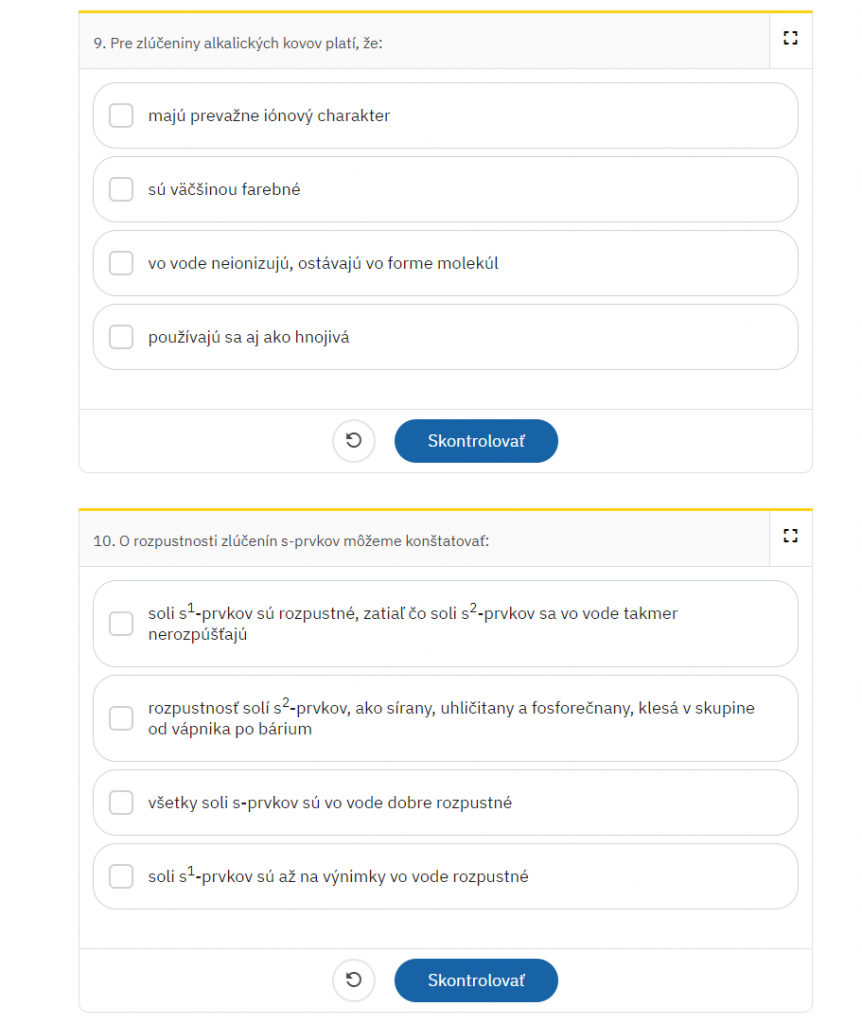Click the 'sú väčšinou farebné' answer text
This screenshot has height=1024, width=862.
224,189
